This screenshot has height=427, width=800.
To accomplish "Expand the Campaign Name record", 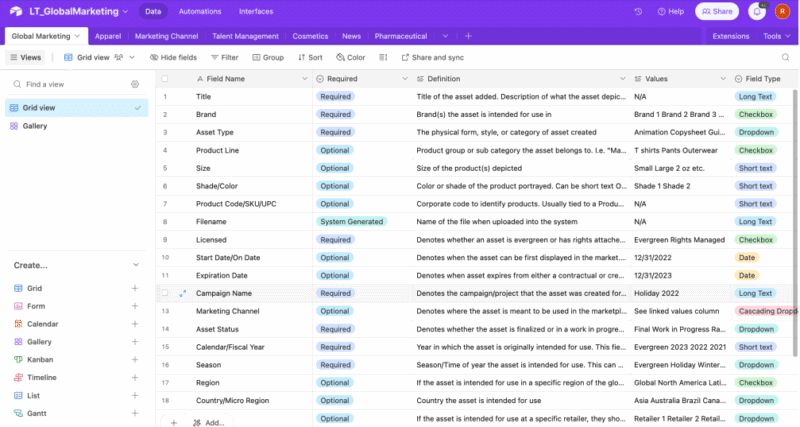I will pyautogui.click(x=182, y=294).
